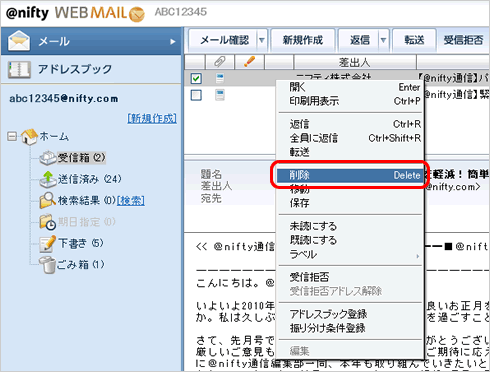This screenshot has width=490, height=372.
Task: Choose 振り分け条件登録 in context menu
Action: pos(351,328)
